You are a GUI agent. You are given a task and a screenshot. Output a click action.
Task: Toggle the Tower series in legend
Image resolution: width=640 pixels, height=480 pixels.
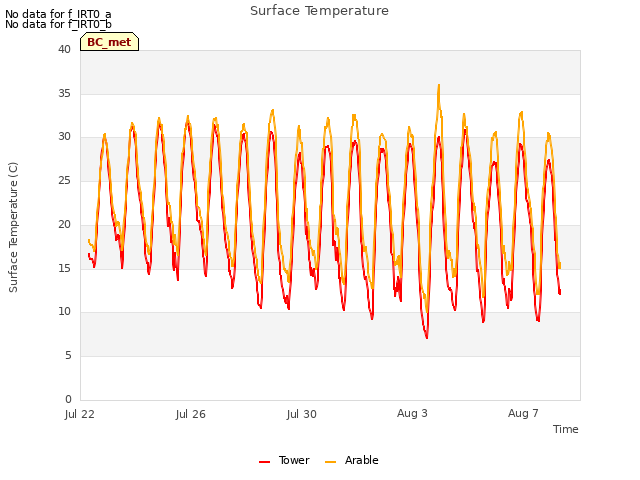coord(284,460)
